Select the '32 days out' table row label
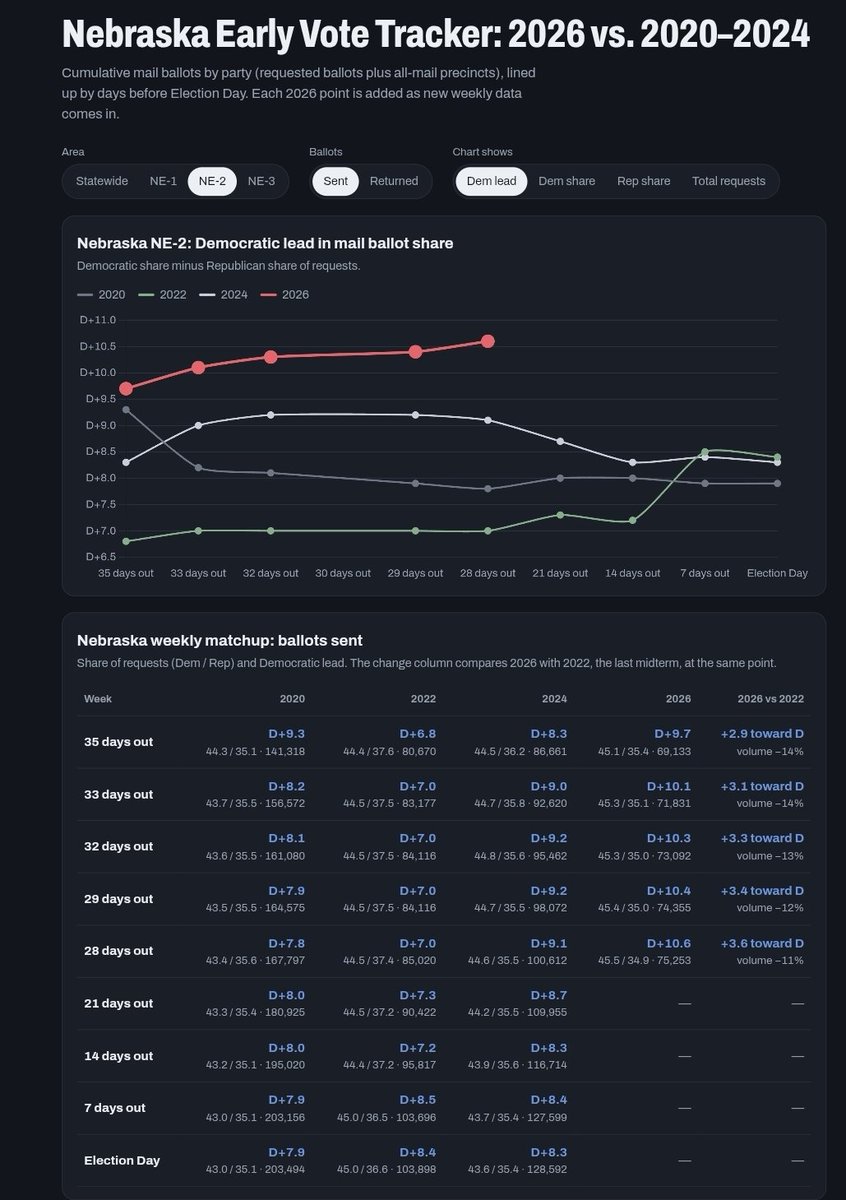The image size is (846, 1200). point(118,846)
